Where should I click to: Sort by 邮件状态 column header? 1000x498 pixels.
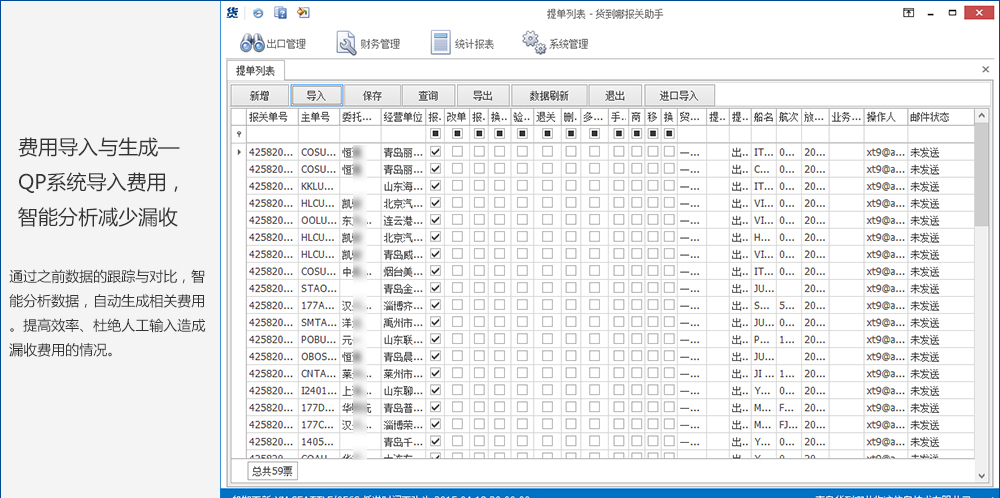point(941,117)
